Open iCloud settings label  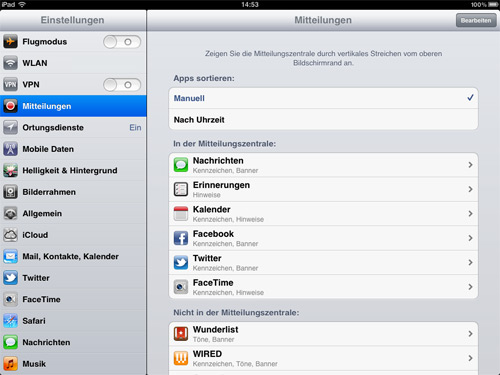[35, 235]
